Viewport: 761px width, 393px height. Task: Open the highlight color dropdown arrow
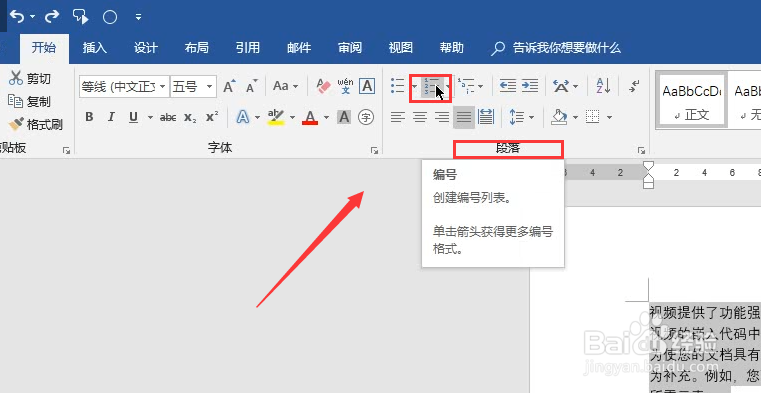(292, 117)
